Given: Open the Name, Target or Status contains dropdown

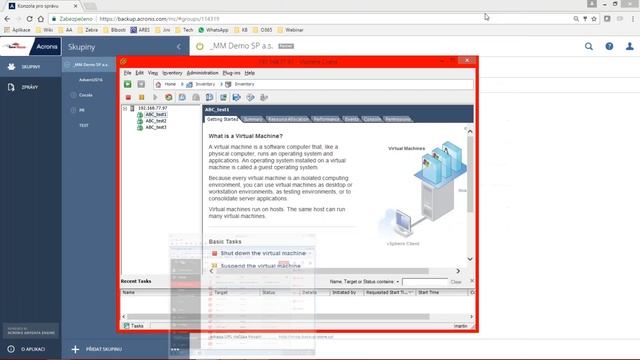Looking at the screenshot, I should pyautogui.click(x=364, y=282).
